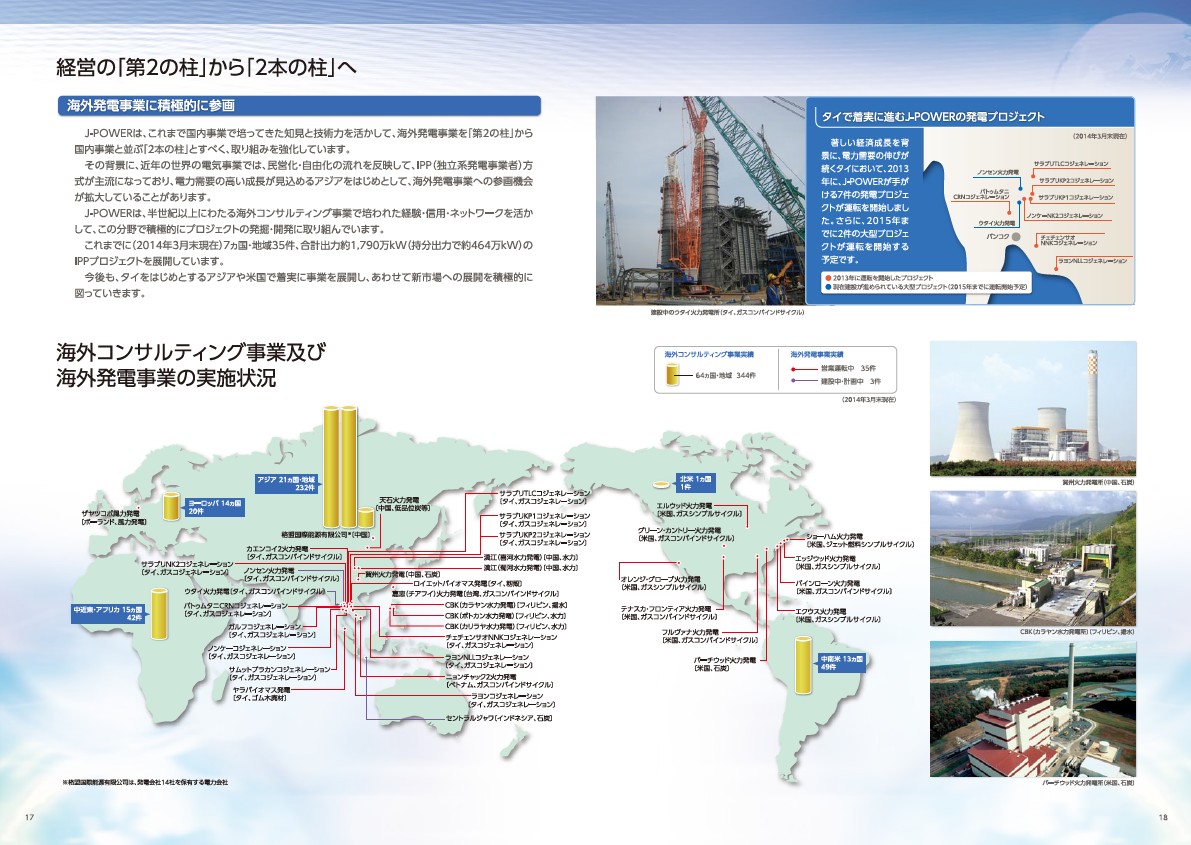Click エクウス火力発電 label
The height and width of the screenshot is (845, 1191).
click(838, 615)
